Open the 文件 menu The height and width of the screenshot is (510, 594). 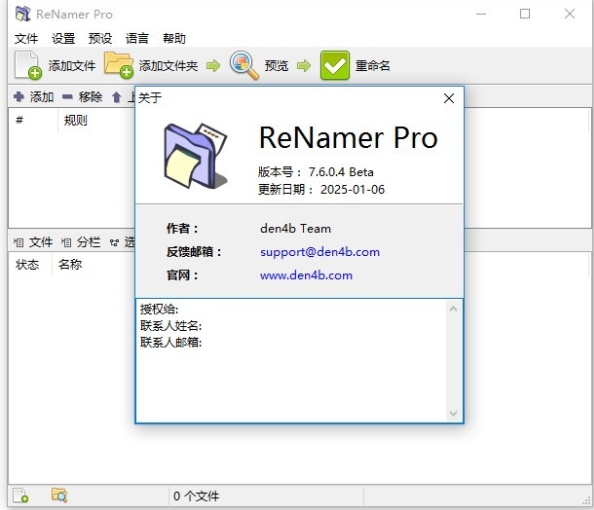(26, 38)
